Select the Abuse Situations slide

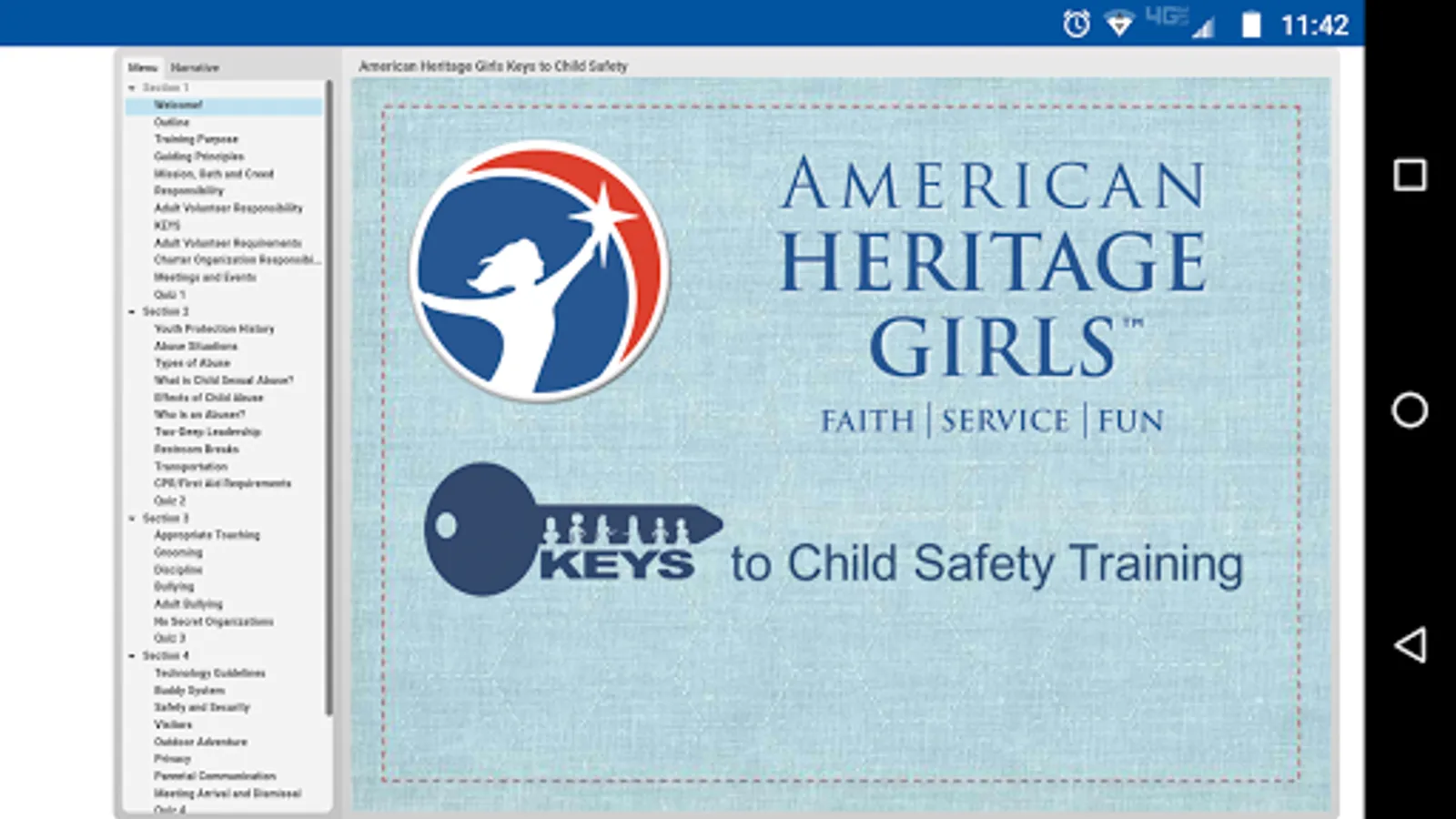[196, 346]
